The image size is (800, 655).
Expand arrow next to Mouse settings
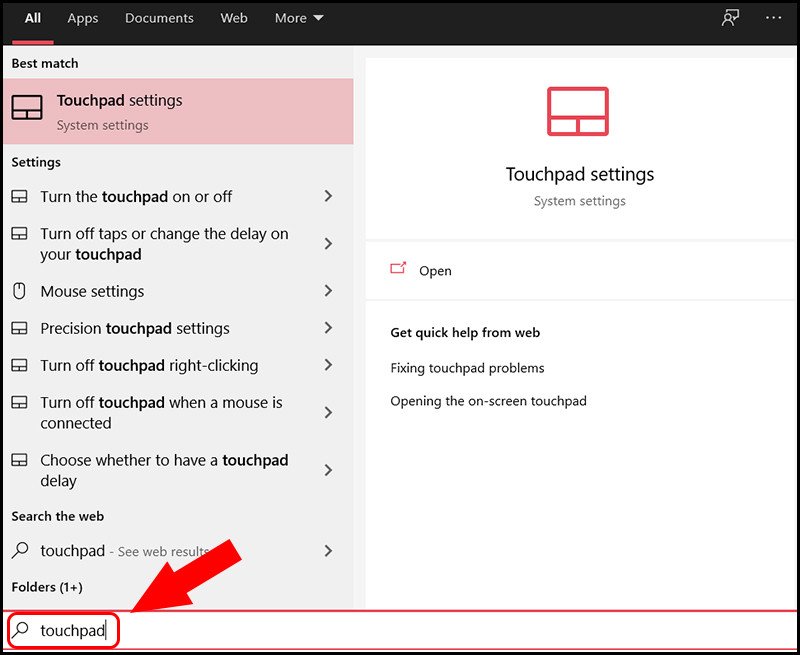coord(328,291)
